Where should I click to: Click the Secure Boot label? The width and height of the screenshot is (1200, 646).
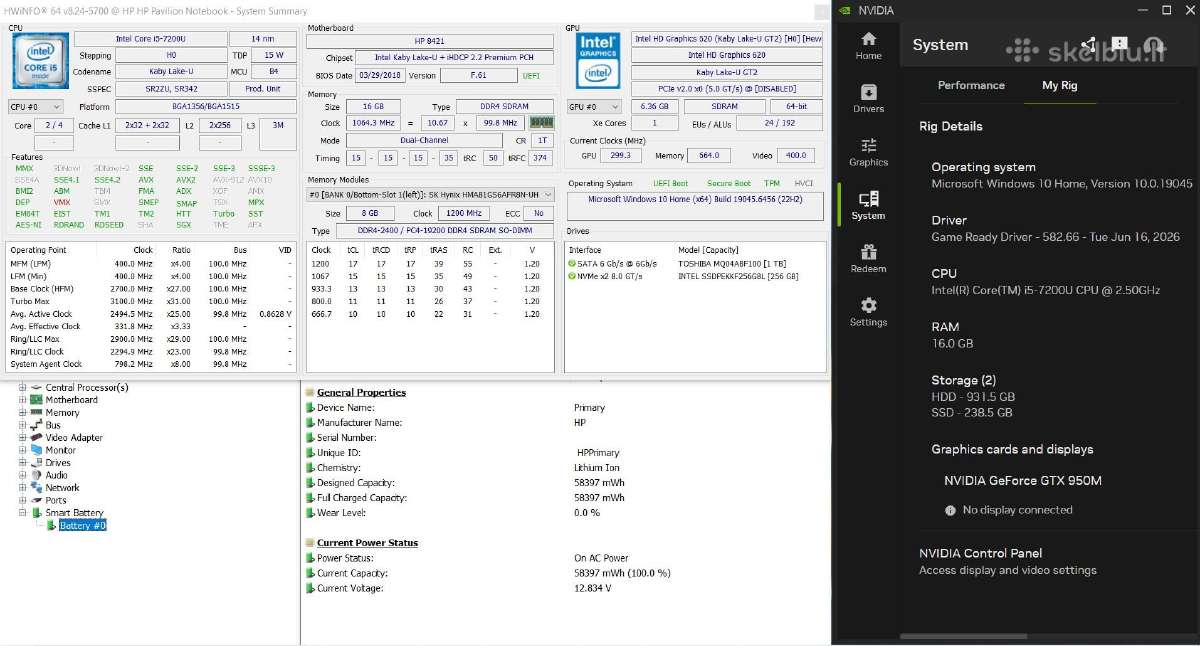[728, 183]
